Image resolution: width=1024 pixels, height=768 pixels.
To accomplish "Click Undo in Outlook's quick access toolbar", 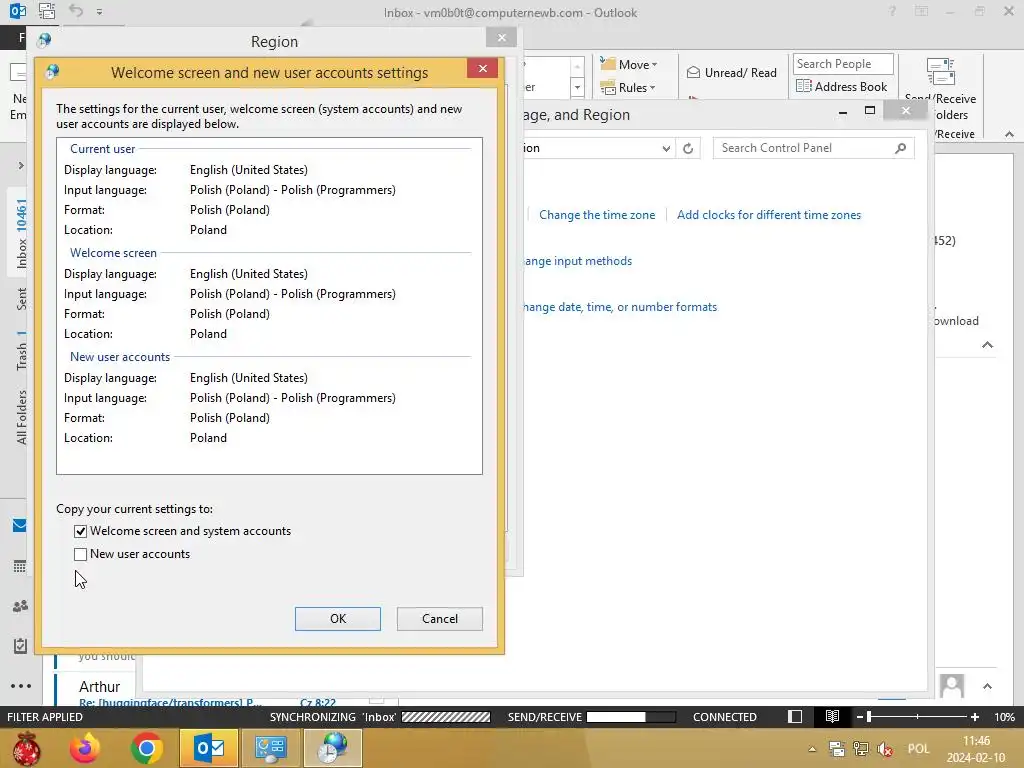I will (x=76, y=11).
